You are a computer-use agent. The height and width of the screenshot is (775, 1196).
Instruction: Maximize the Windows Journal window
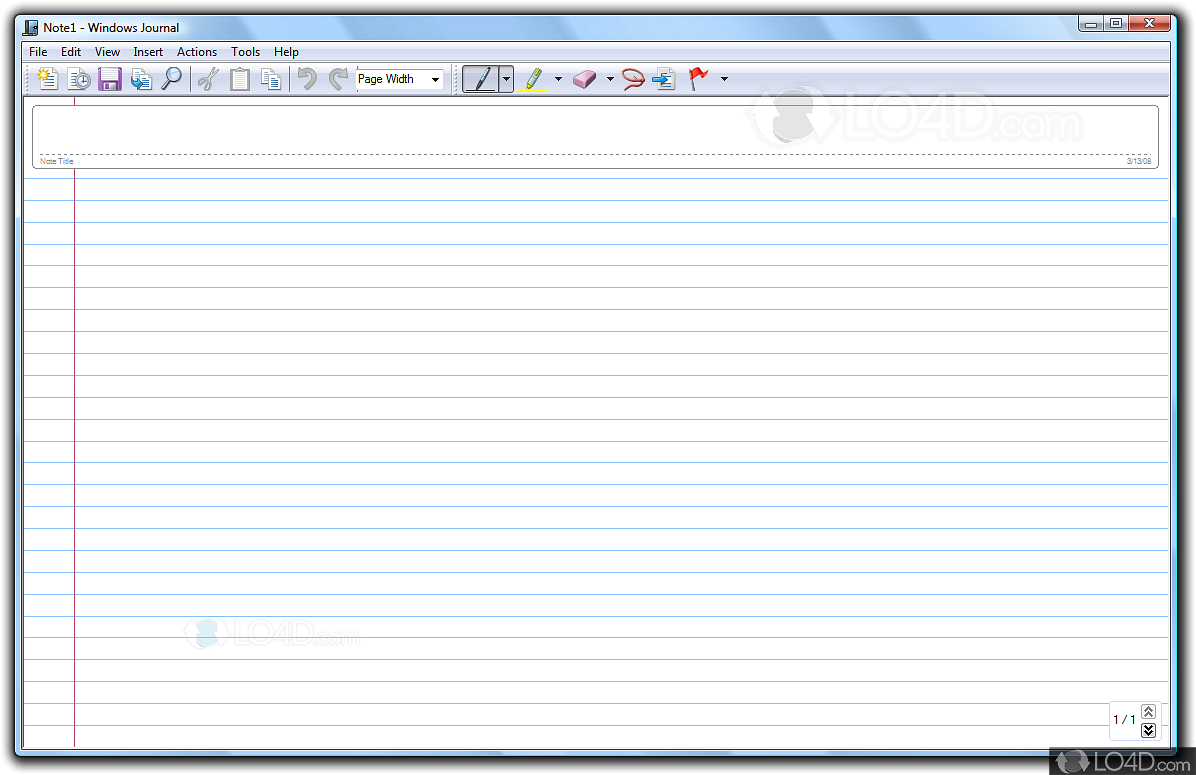point(1116,24)
